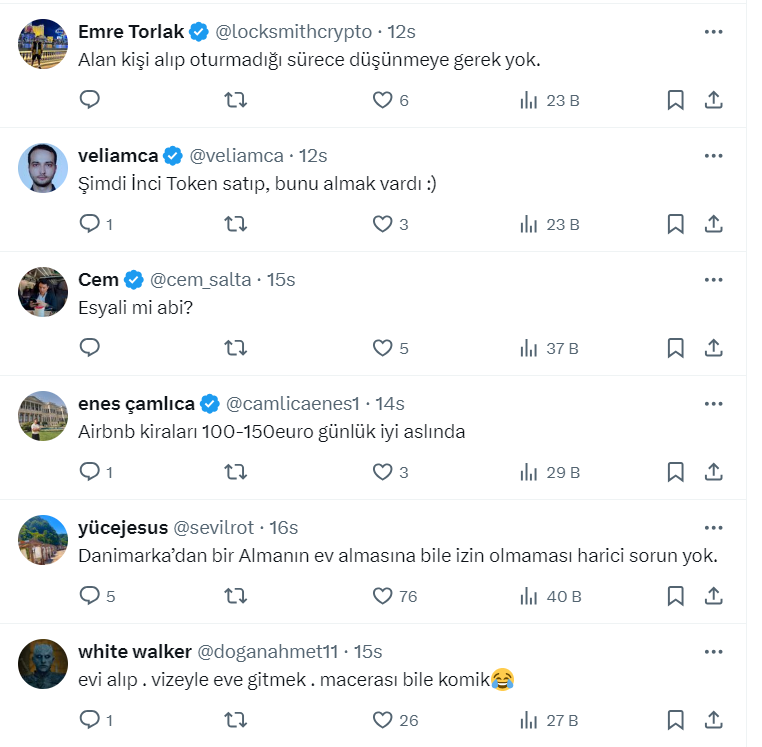
Task: Open enes çamlıca's display name link
Action: point(136,404)
